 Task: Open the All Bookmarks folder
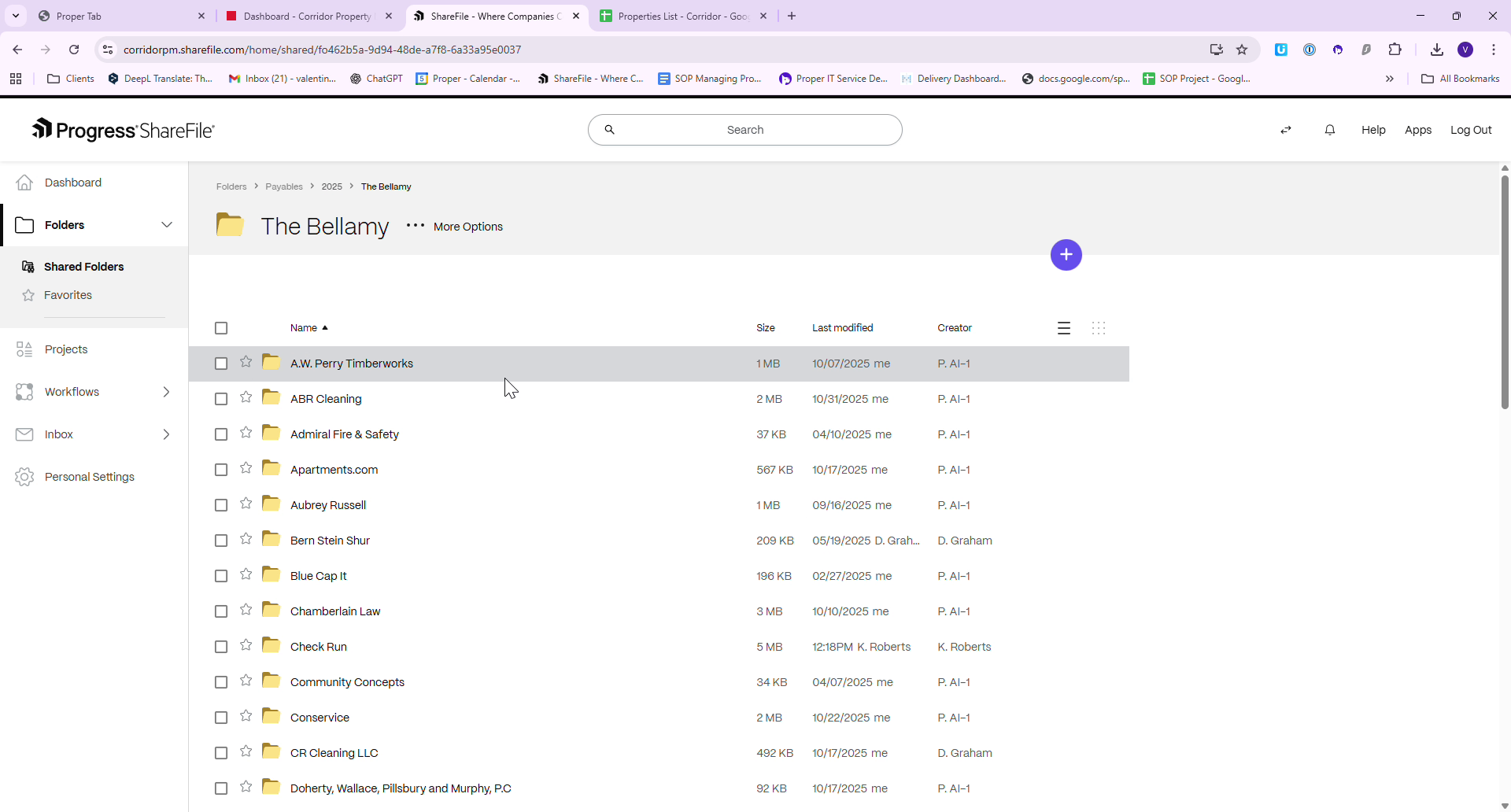click(x=1461, y=79)
